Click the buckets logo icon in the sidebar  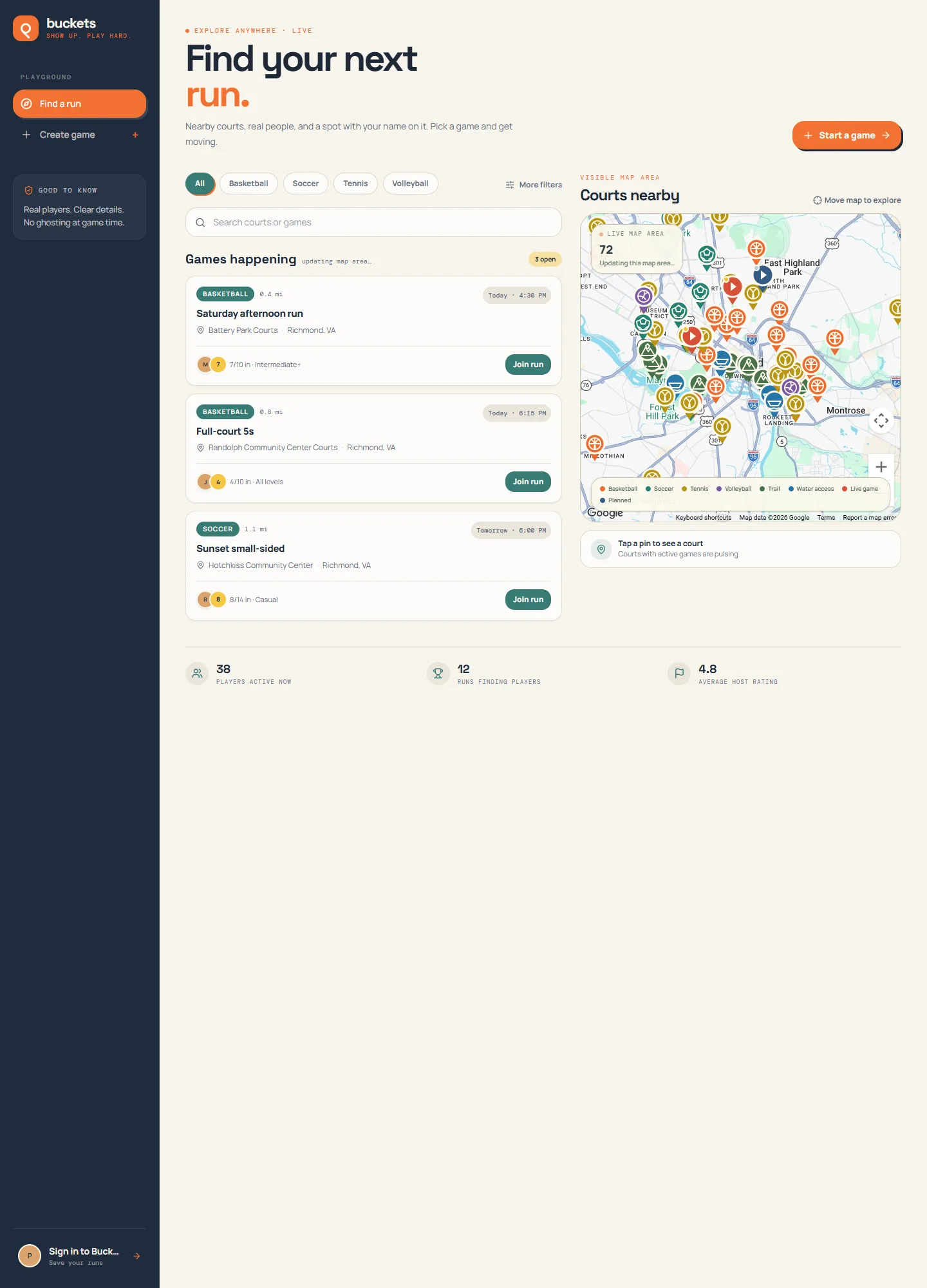pos(26,28)
